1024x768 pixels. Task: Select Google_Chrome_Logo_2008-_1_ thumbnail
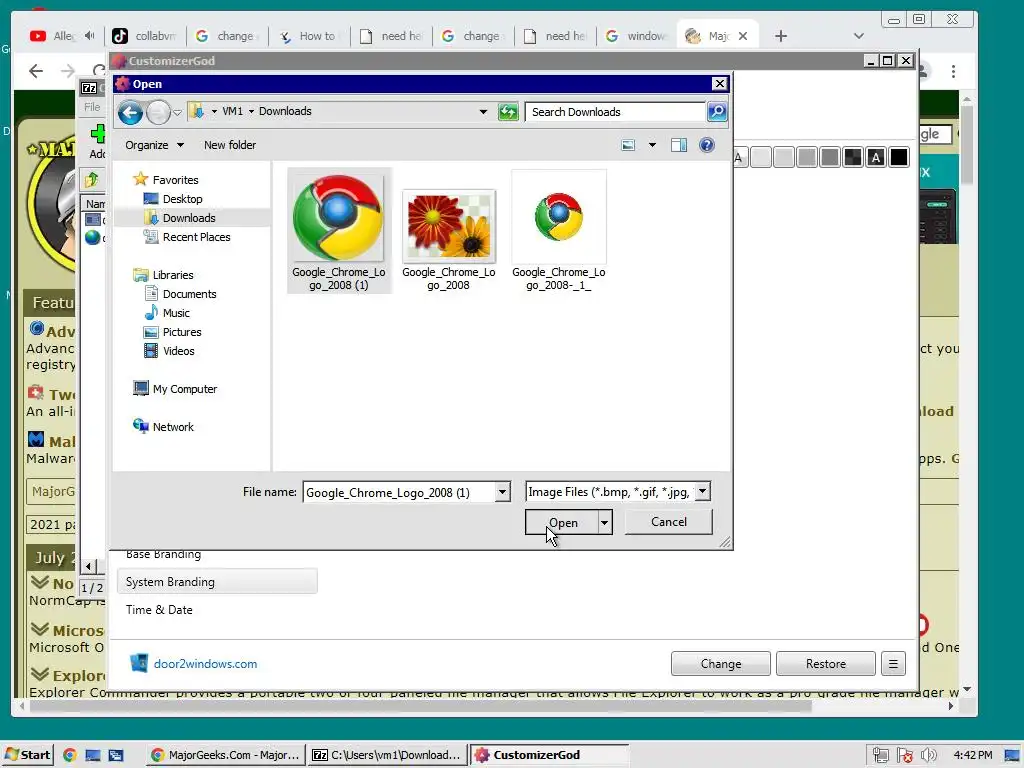558,231
